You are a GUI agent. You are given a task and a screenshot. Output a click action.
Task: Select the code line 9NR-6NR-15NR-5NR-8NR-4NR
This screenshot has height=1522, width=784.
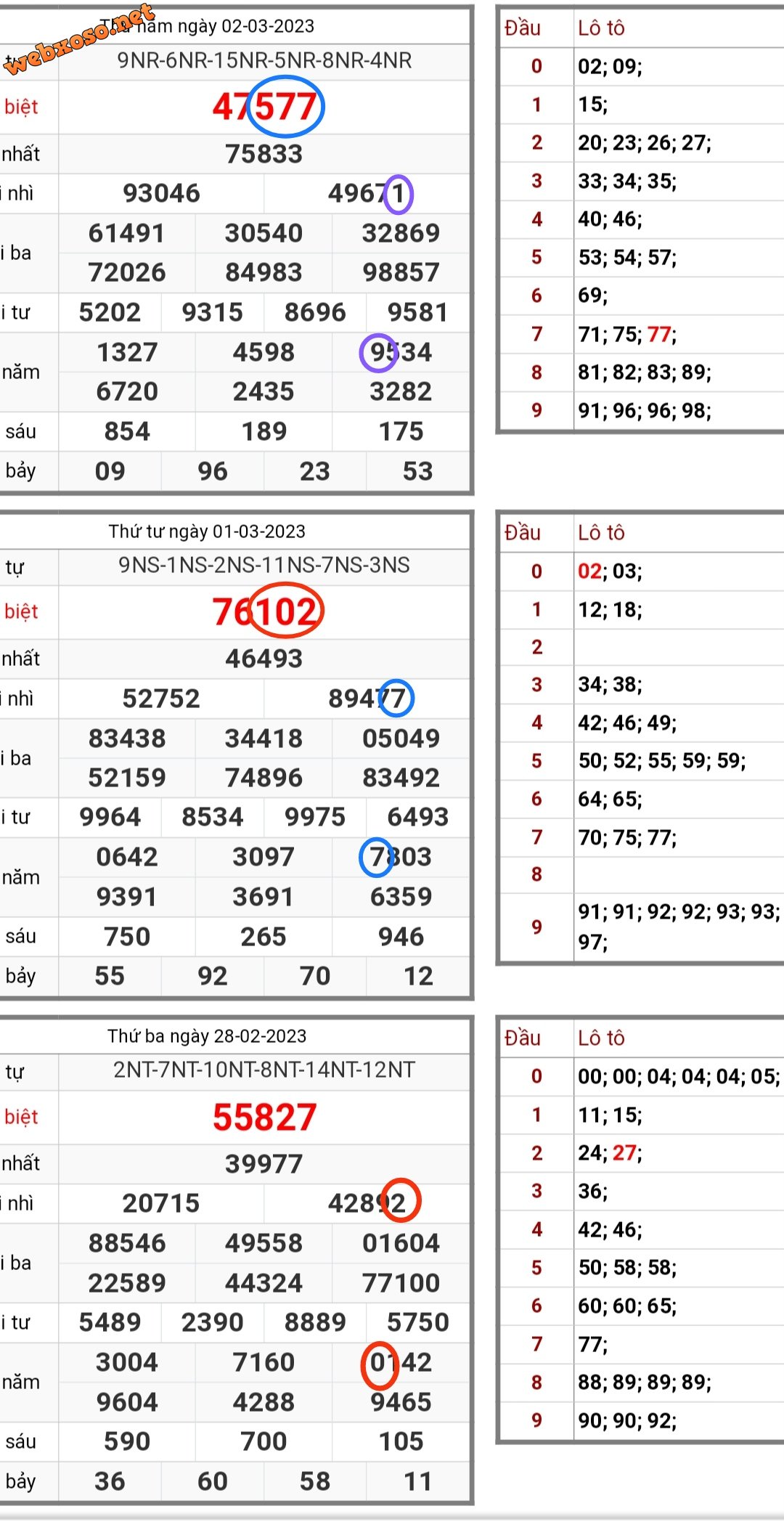pyautogui.click(x=265, y=60)
